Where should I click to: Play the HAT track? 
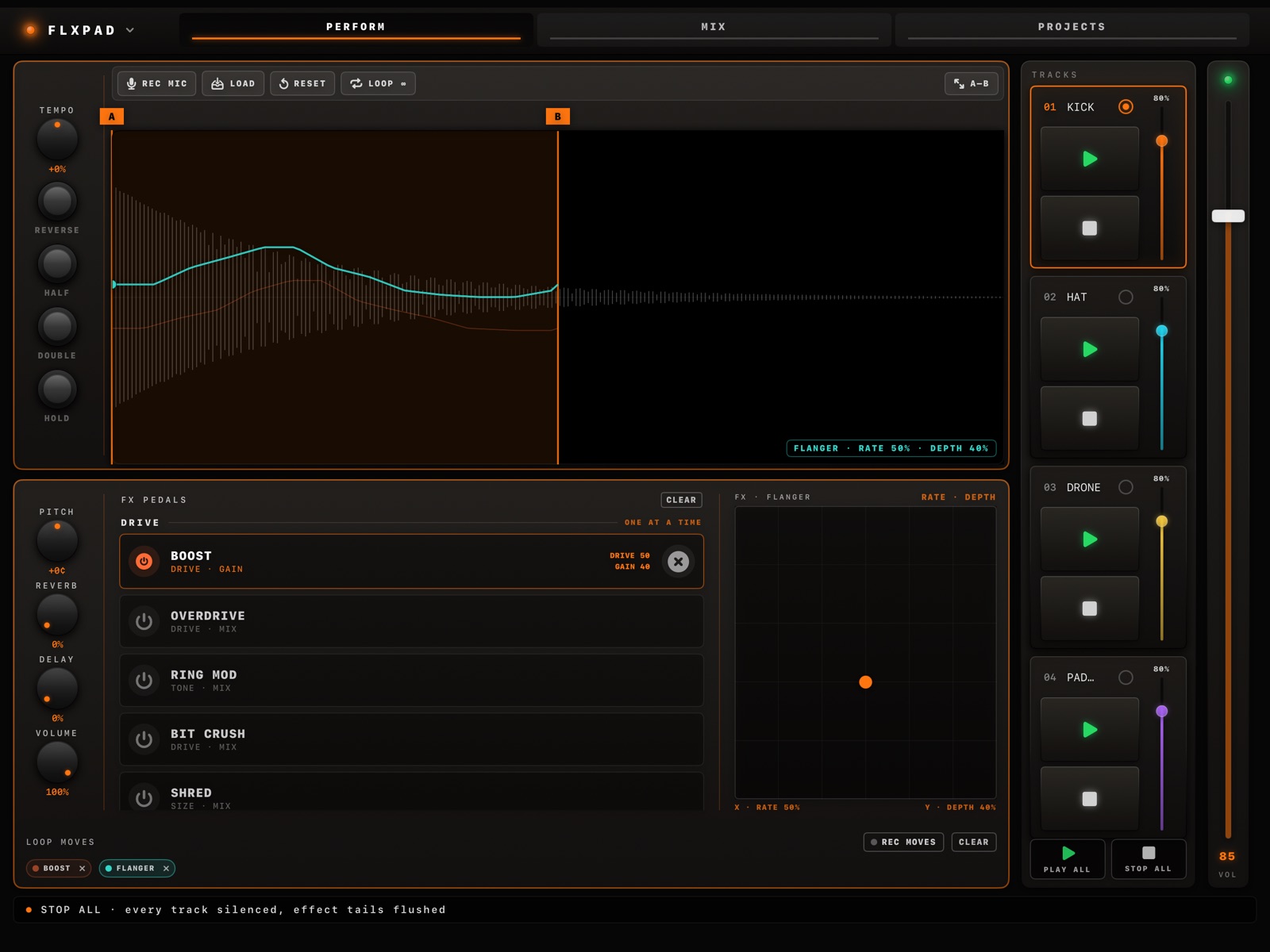click(x=1090, y=349)
